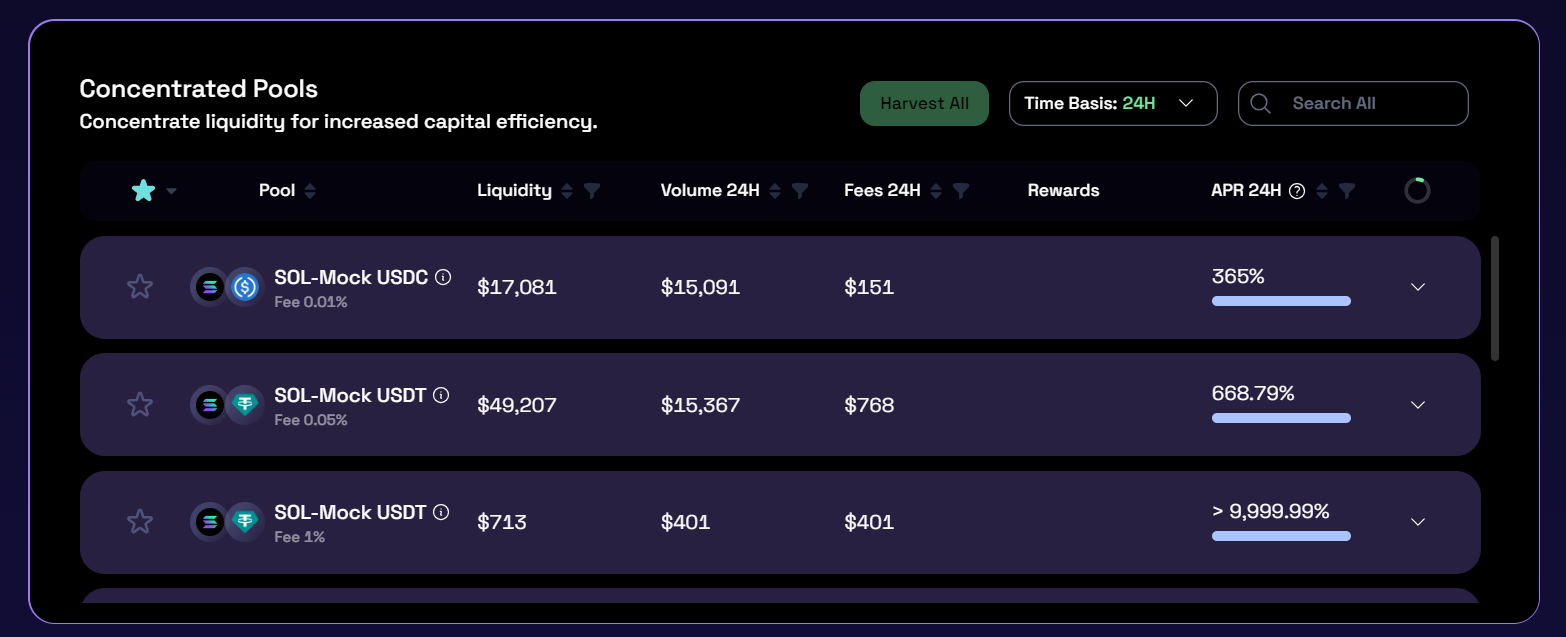1566x637 pixels.
Task: Expand the SOL-Mock USDC pool row
Action: pos(1417,287)
